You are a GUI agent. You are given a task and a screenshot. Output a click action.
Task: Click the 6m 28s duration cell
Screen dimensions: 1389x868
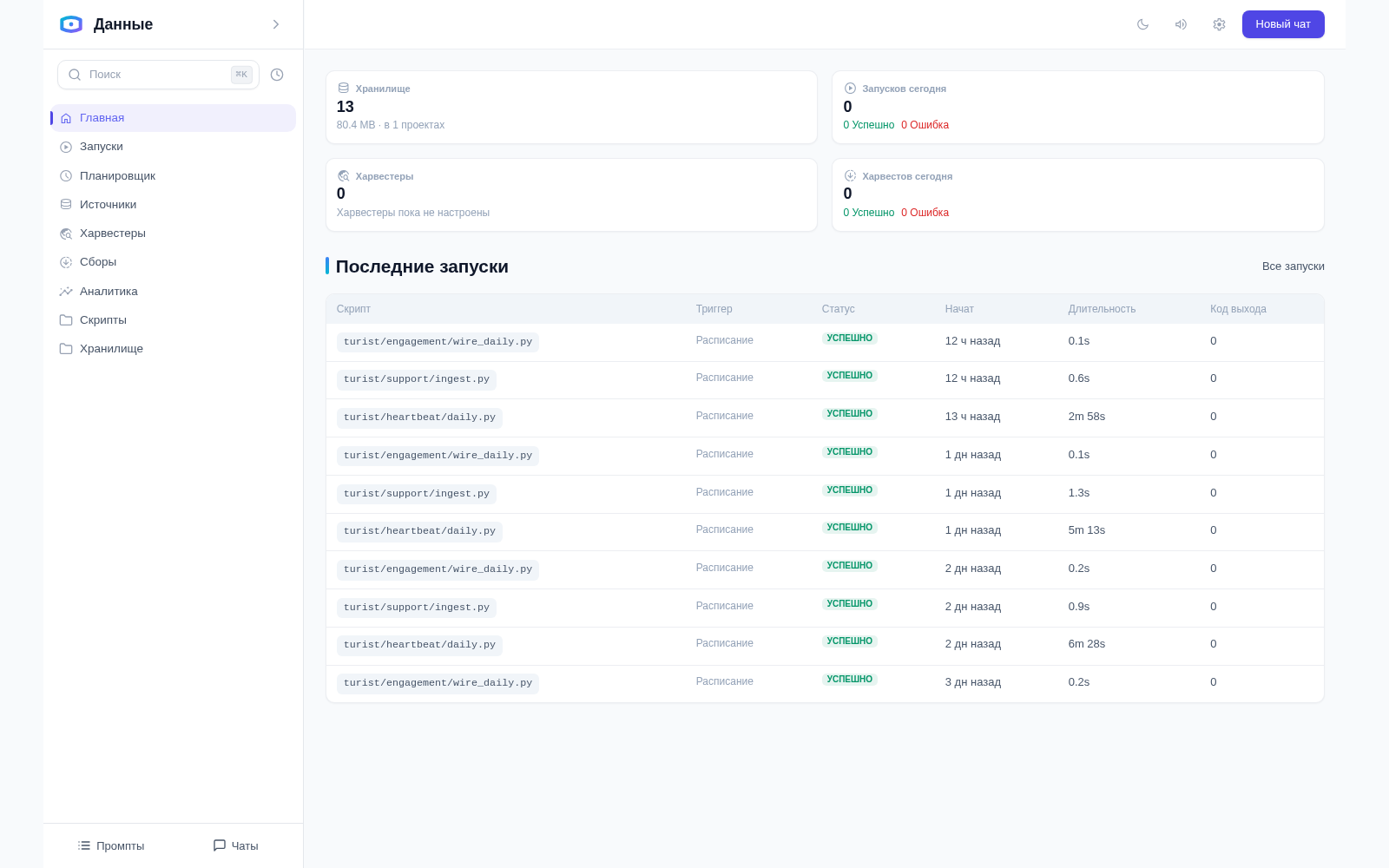point(1087,644)
